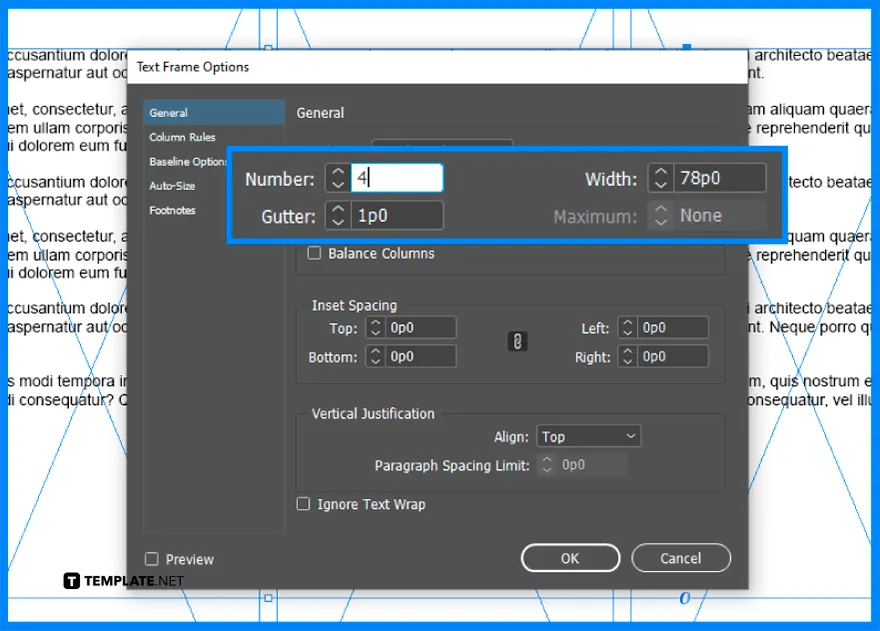Decrease the Gutter value using the down arrow
The image size is (880, 631).
pos(338,220)
